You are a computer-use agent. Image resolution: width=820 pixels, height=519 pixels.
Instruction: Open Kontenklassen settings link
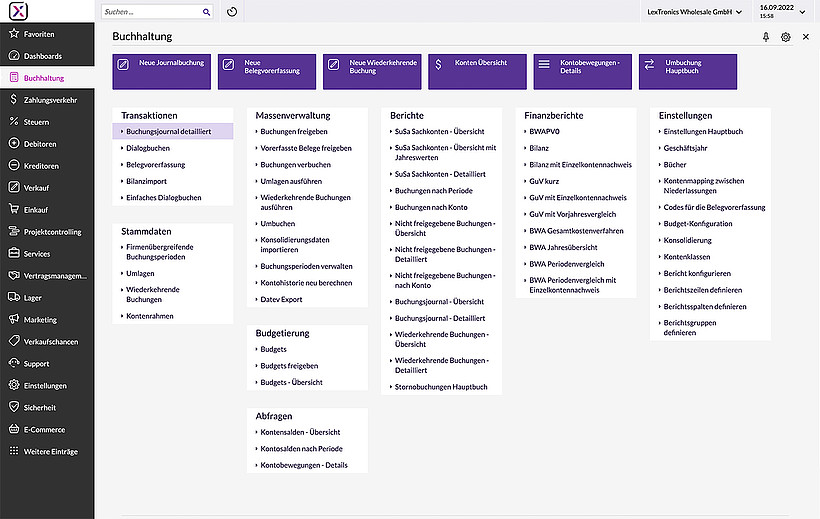687,257
